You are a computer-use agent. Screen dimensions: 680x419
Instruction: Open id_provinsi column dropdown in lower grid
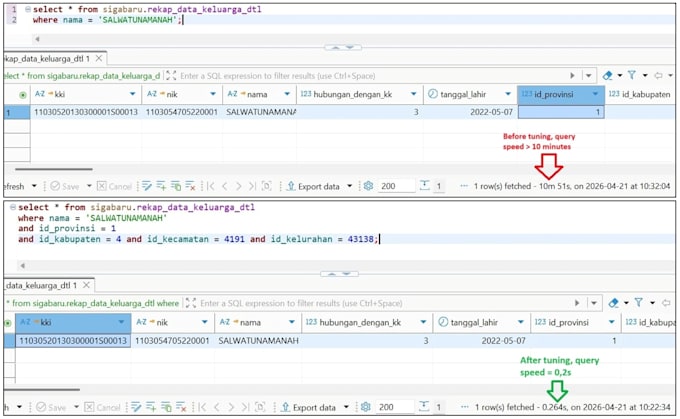(x=611, y=322)
